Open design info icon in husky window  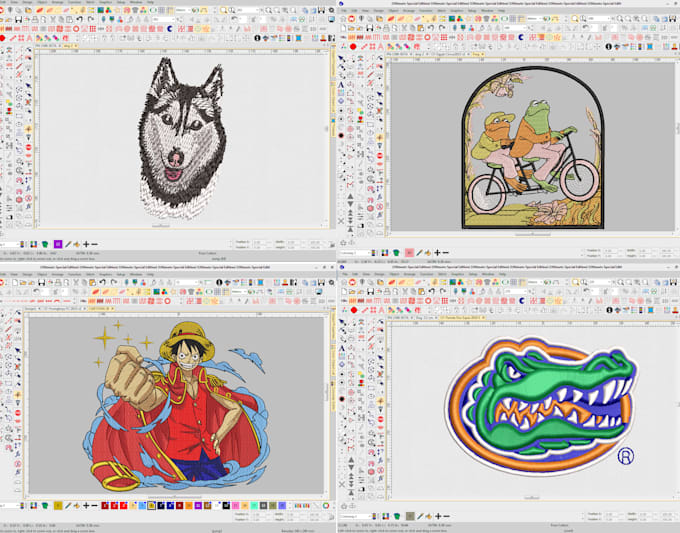click(257, 38)
